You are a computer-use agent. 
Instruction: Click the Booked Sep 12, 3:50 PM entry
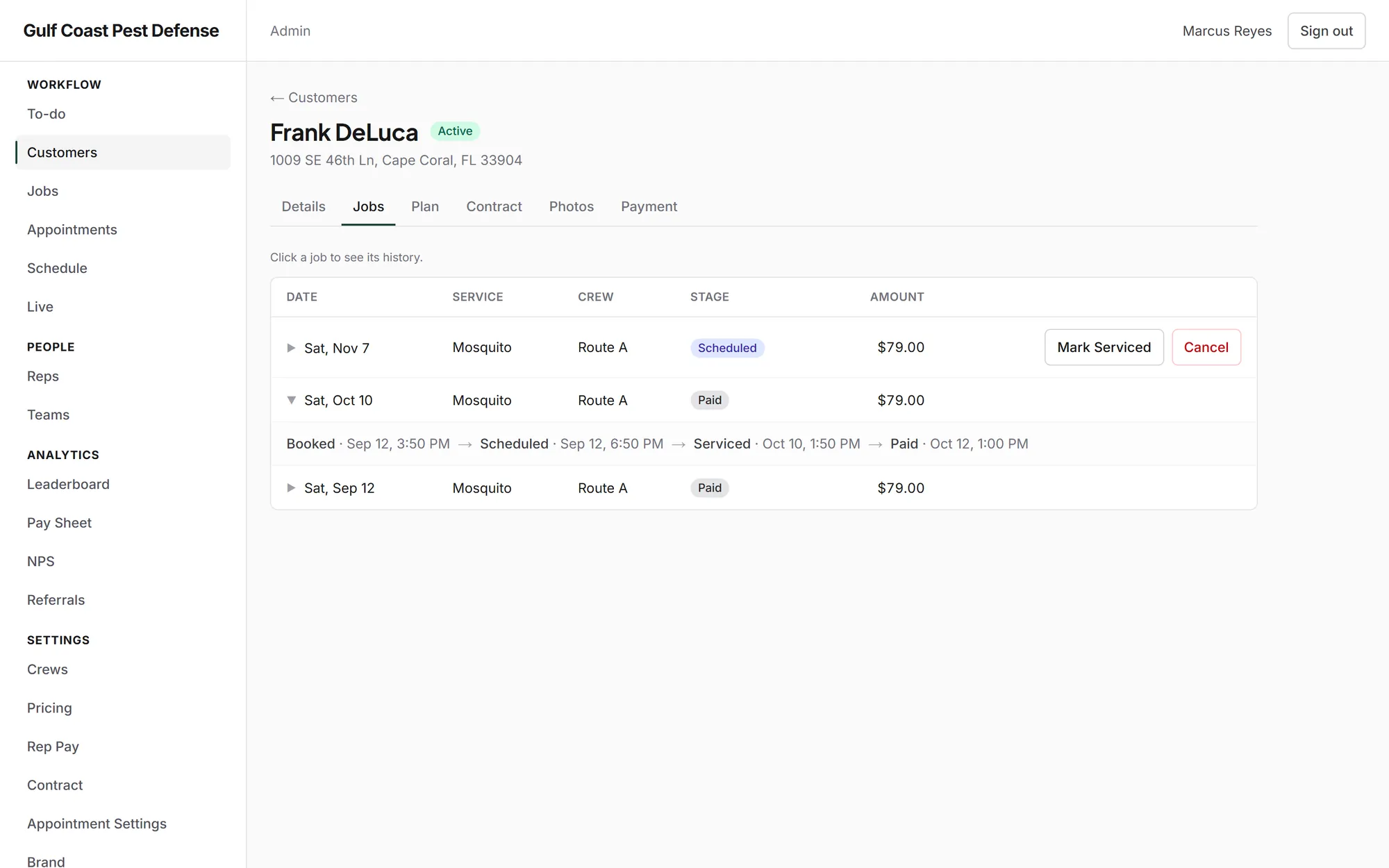[368, 444]
